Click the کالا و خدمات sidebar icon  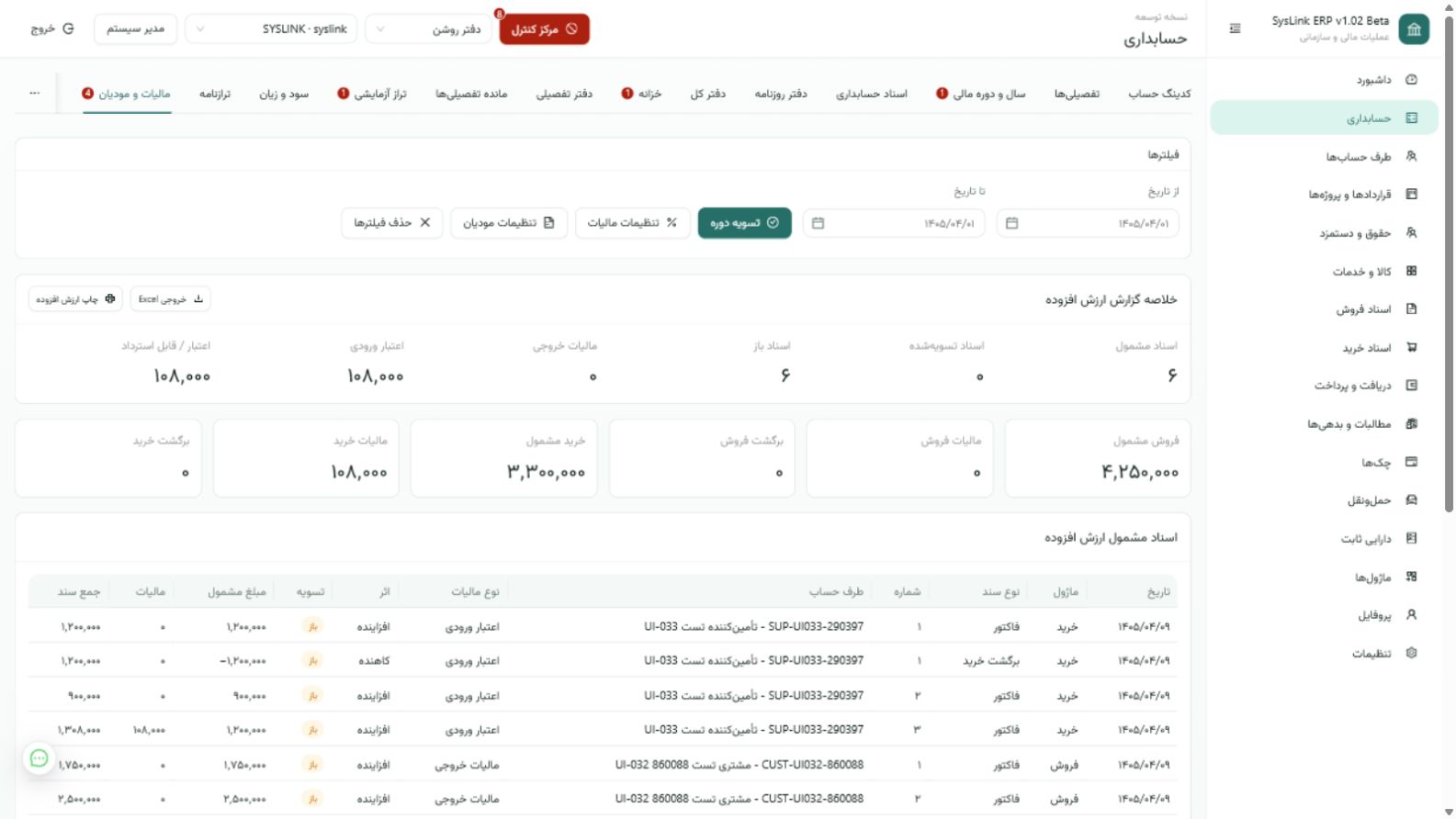1412,271
